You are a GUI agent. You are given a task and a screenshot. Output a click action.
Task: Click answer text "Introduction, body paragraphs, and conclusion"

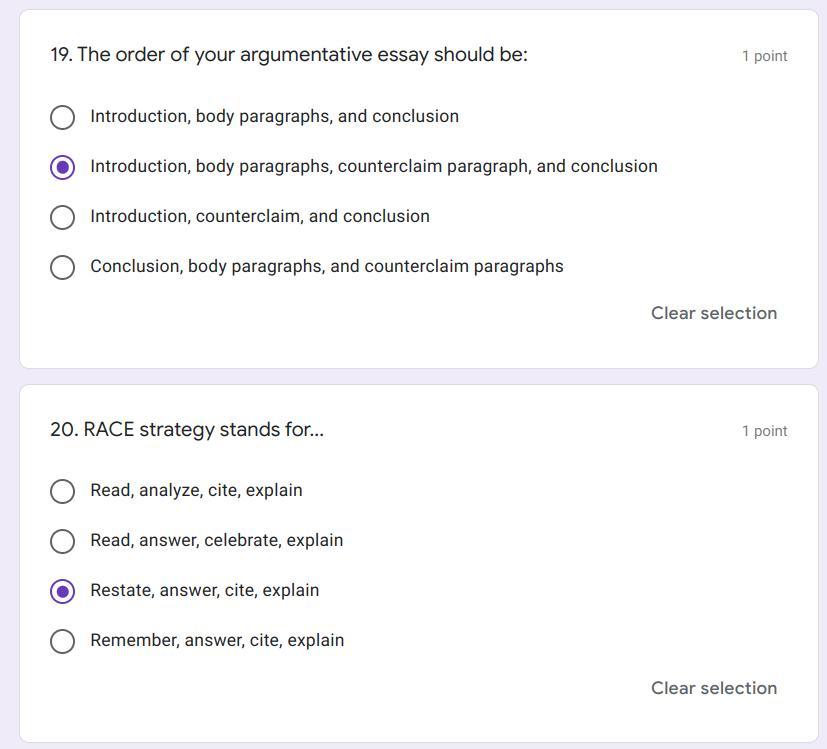click(274, 116)
